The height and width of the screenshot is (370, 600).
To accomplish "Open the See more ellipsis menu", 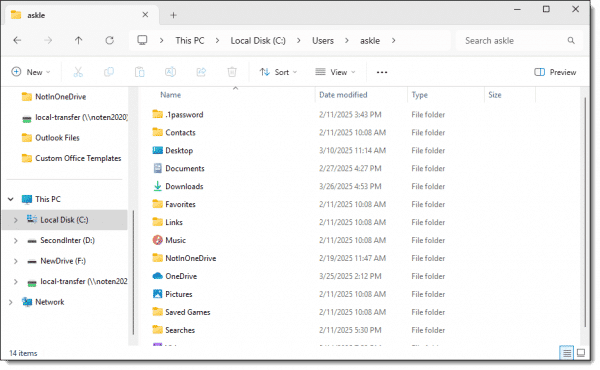I will [x=382, y=72].
